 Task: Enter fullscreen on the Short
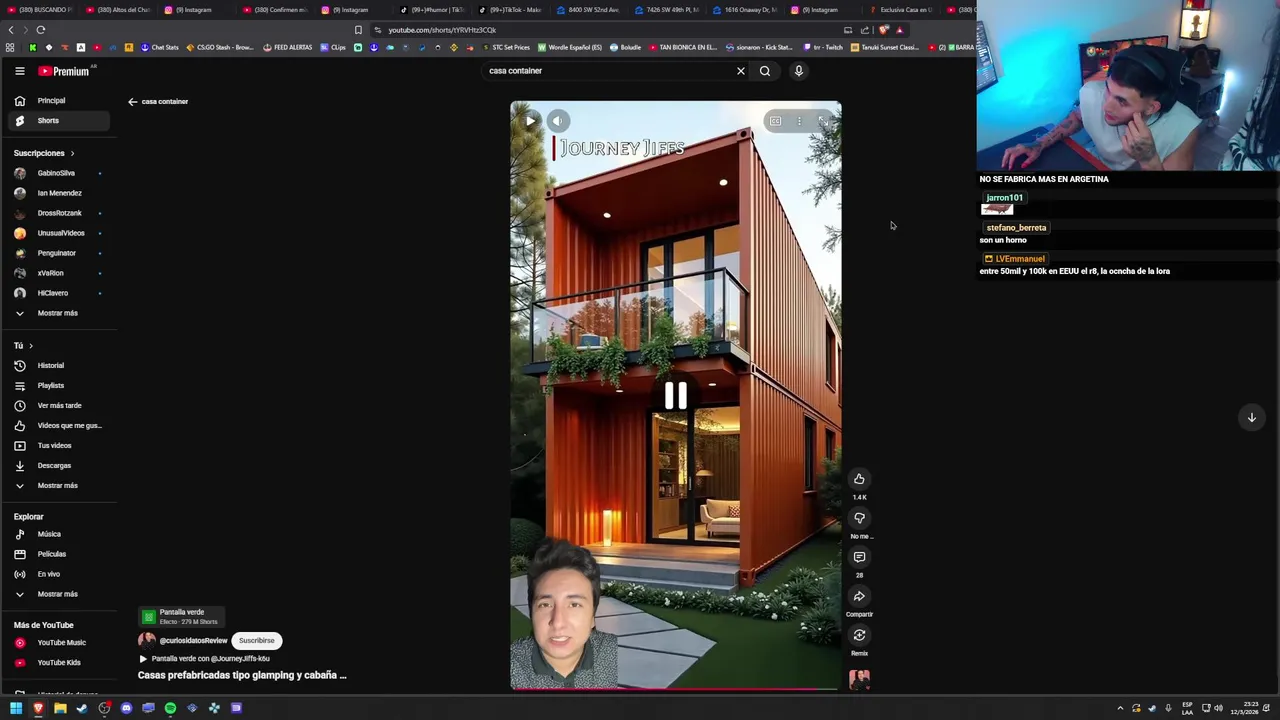[x=822, y=121]
